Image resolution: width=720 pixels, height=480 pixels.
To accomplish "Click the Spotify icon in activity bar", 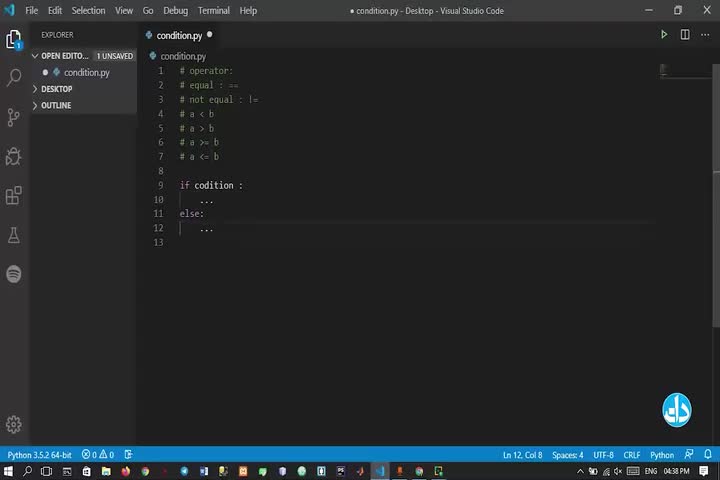I will [14, 274].
